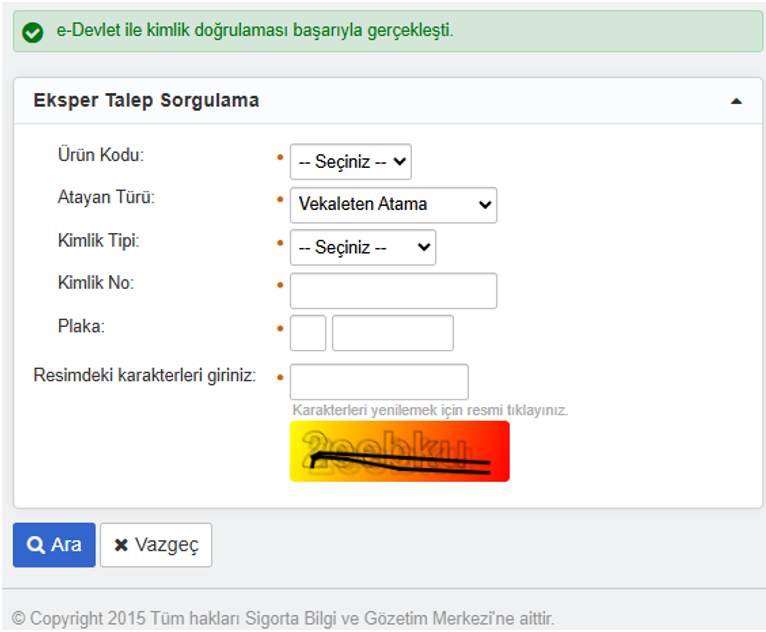This screenshot has width=766, height=632.
Task: Click the Ürün Kodu label
Action: point(101,155)
